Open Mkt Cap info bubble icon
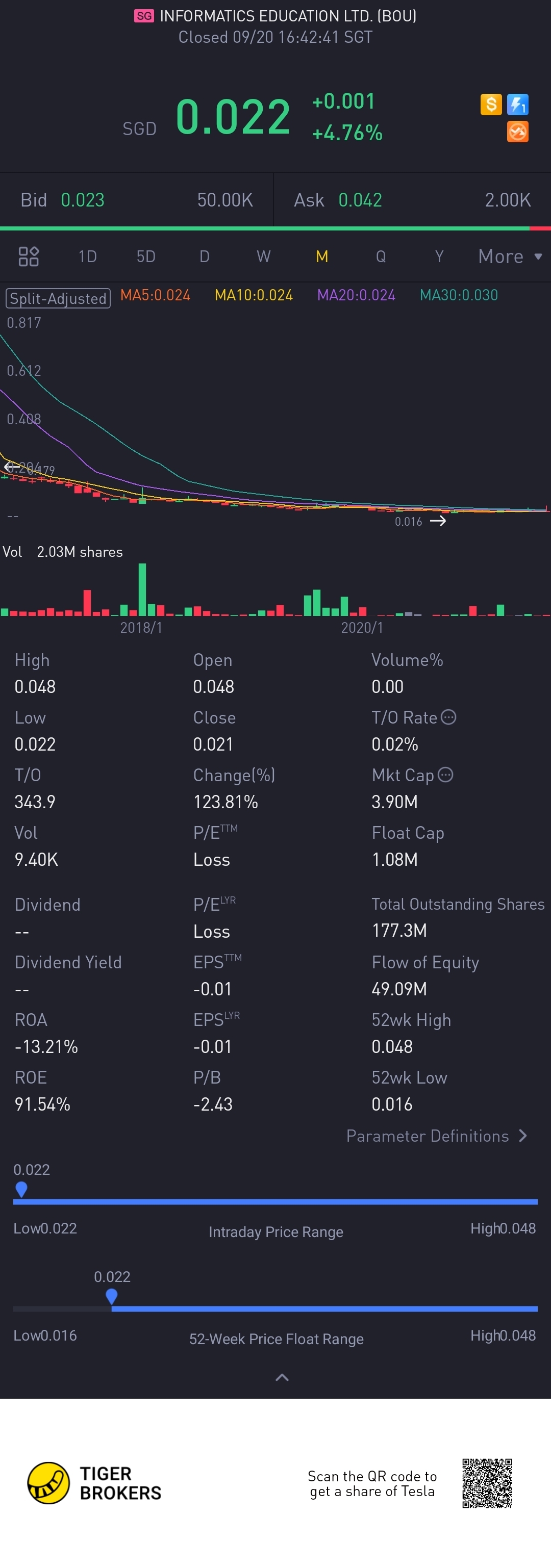The height and width of the screenshot is (1568, 551). 446,774
